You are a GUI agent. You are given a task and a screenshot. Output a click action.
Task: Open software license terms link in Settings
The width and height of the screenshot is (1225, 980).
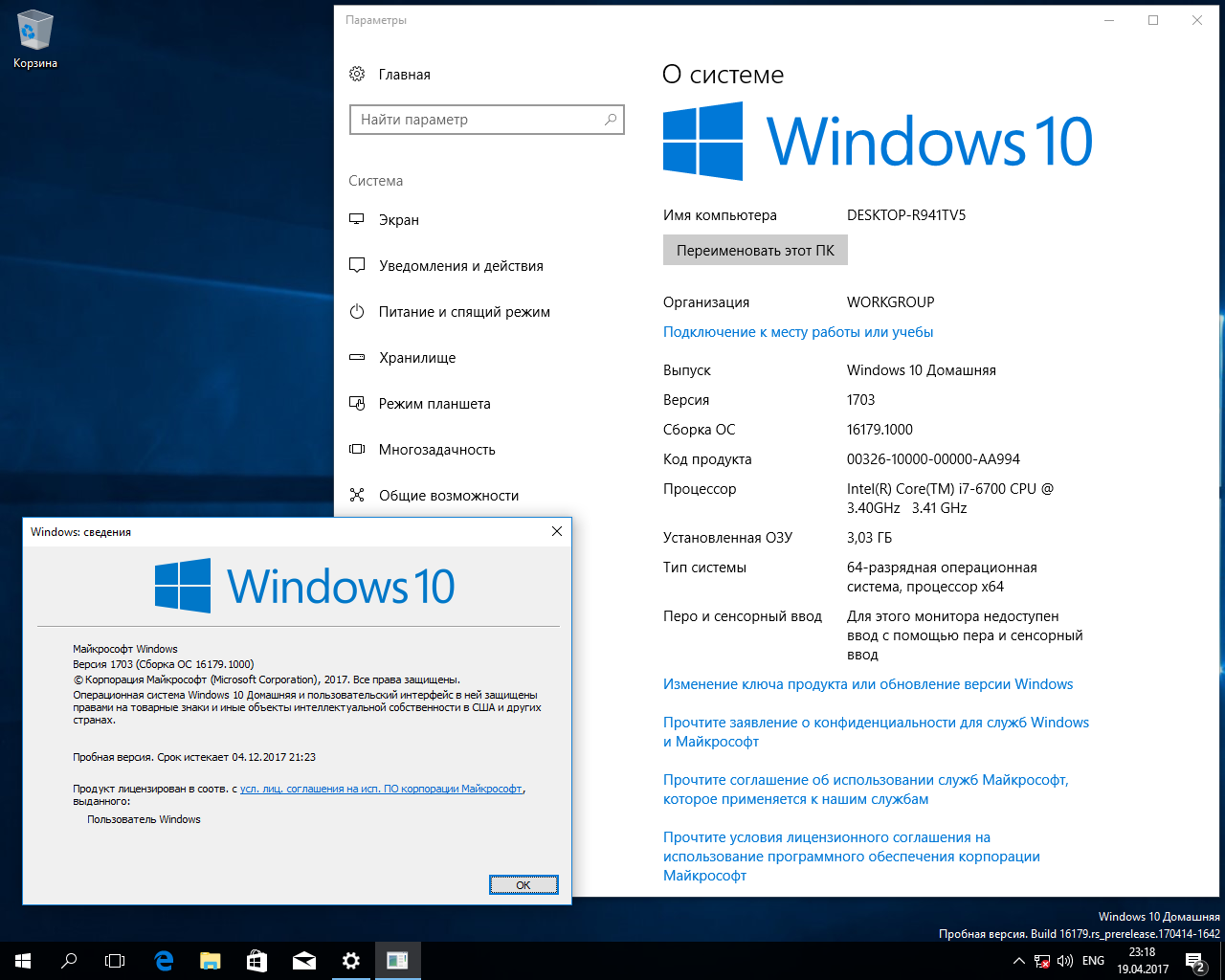[851, 857]
